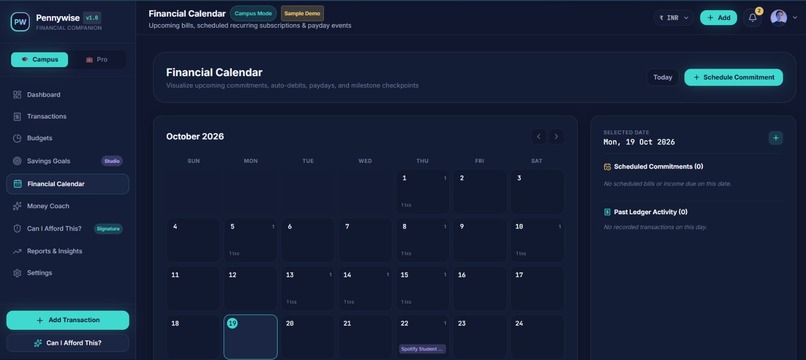Select October 2 on calendar
The height and width of the screenshot is (360, 806).
[x=480, y=192]
